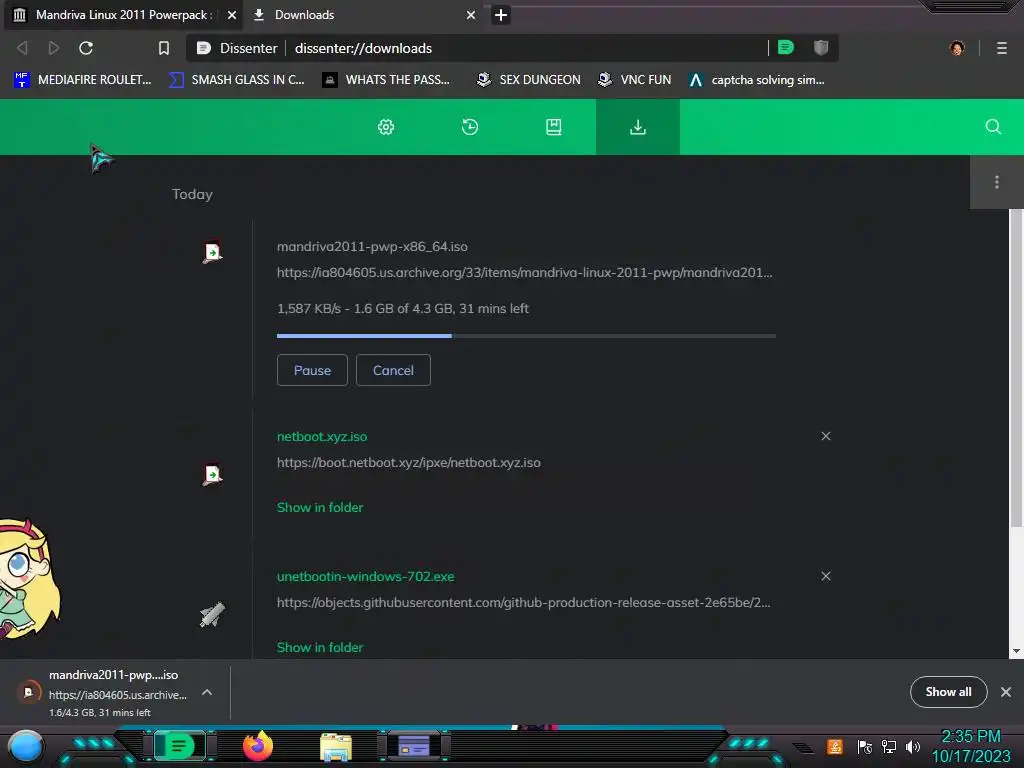The height and width of the screenshot is (768, 1024).
Task: Cancel the mandriva2011 download
Action: [393, 370]
